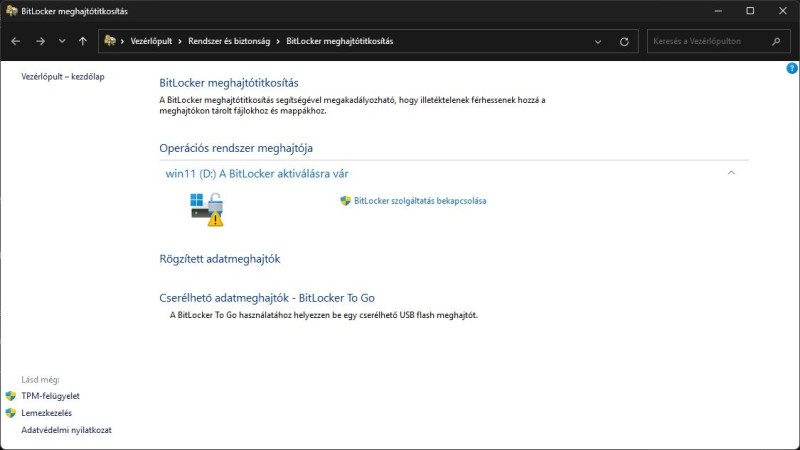Screen dimensions: 800x450
Task: Click BitLocker szolgáltatás bekapcsolása link
Action: point(420,201)
